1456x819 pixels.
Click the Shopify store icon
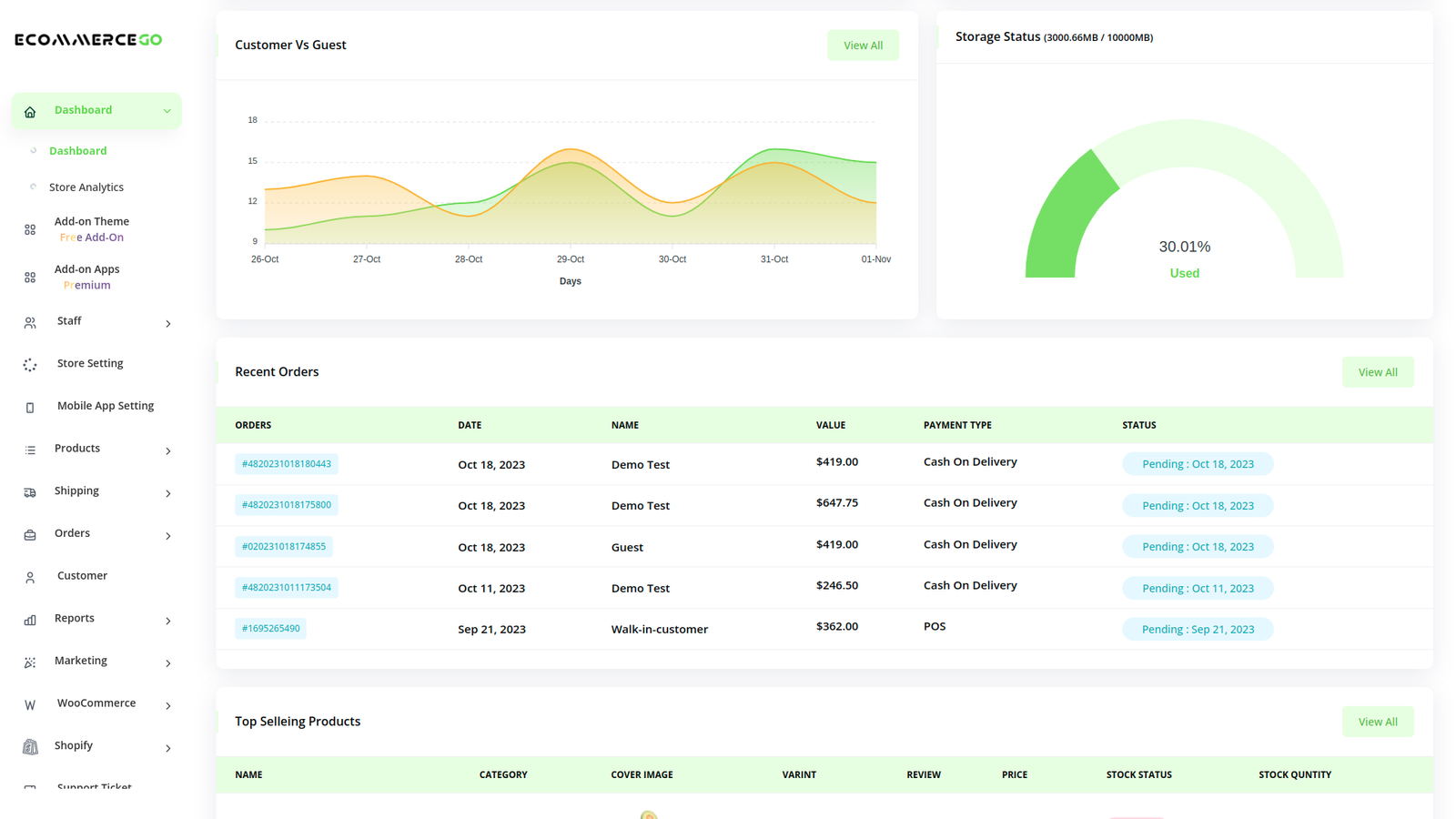click(30, 747)
